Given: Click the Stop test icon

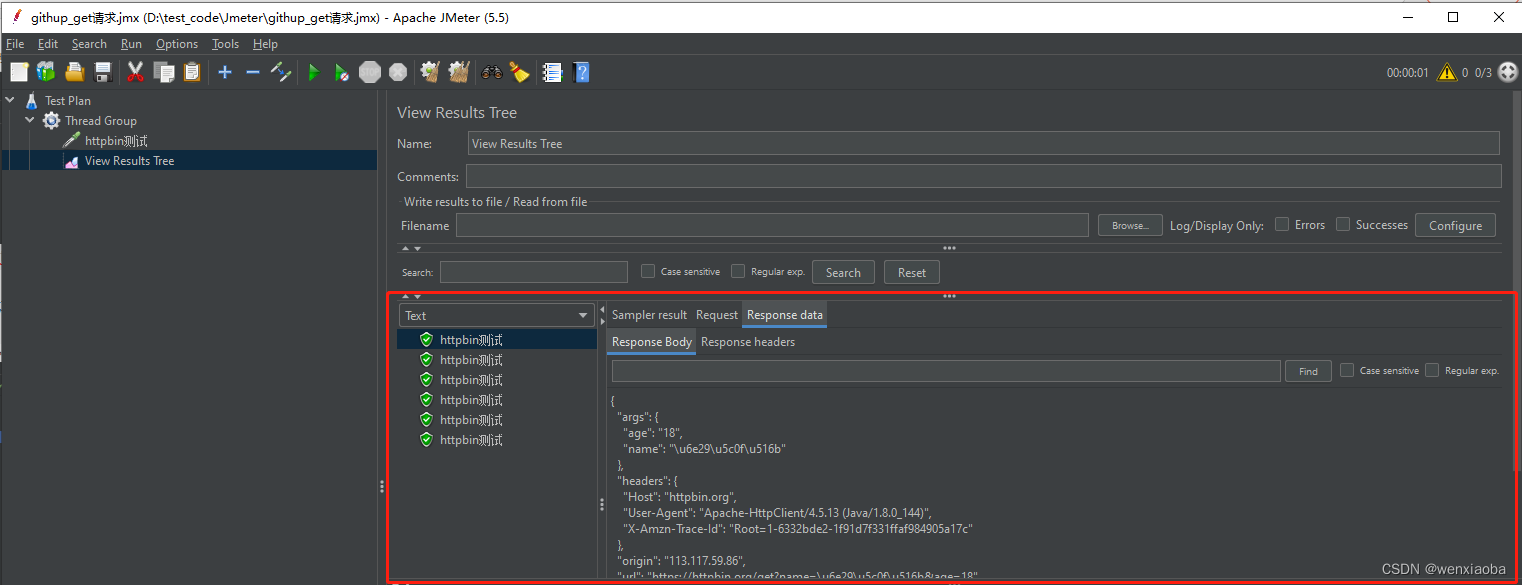Looking at the screenshot, I should click(369, 72).
